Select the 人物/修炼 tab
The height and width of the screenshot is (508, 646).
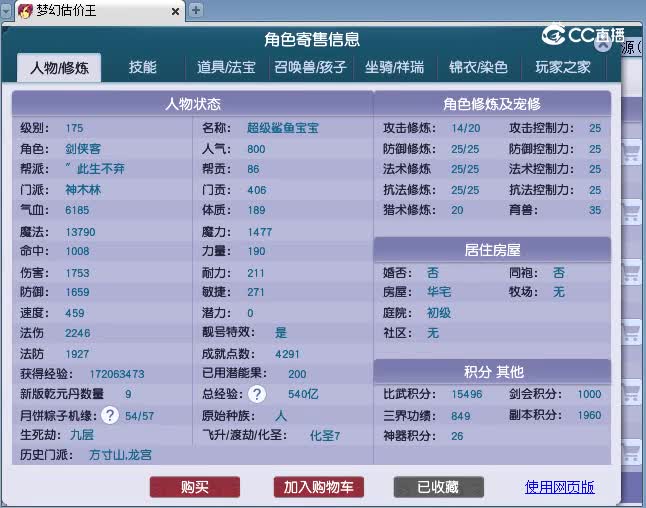(59, 68)
